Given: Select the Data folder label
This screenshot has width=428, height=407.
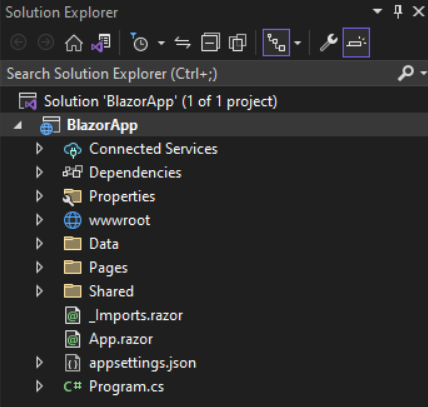Looking at the screenshot, I should click(x=104, y=244).
